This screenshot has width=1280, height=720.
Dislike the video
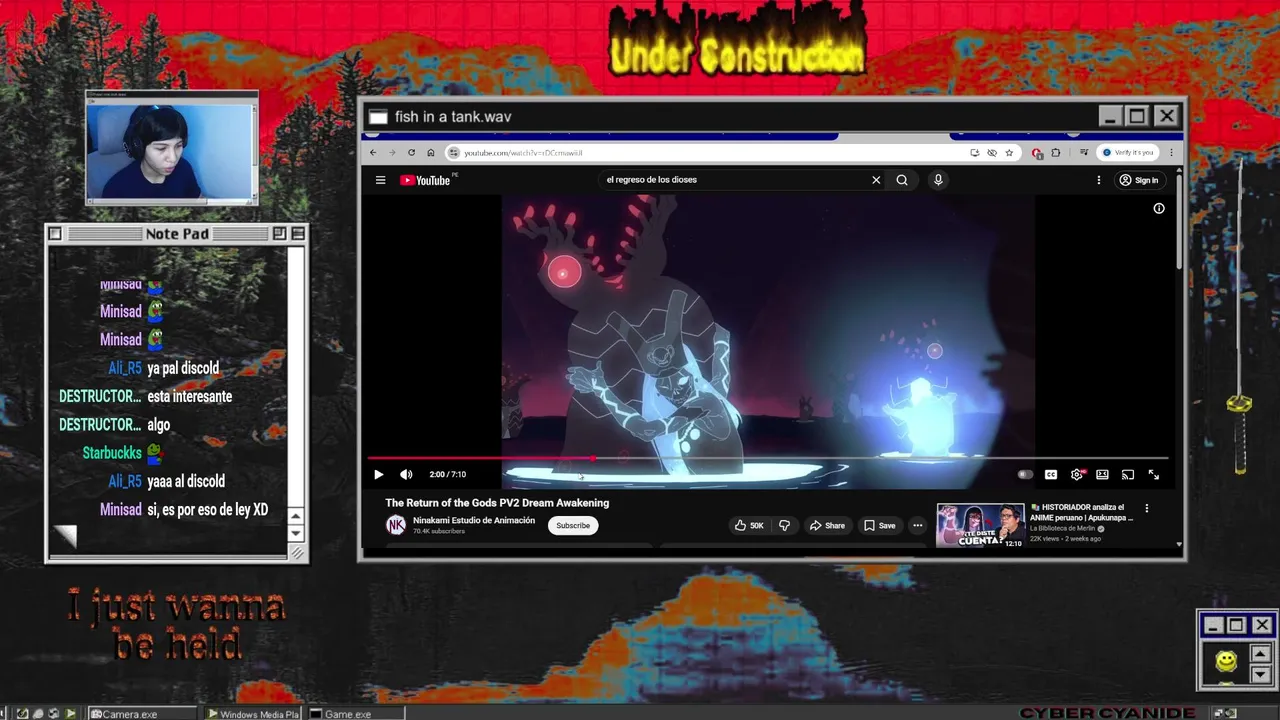785,525
